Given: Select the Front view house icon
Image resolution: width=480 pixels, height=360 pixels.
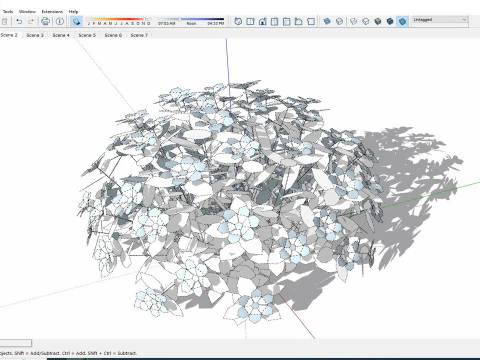Looking at the screenshot, I should pyautogui.click(x=262, y=21).
